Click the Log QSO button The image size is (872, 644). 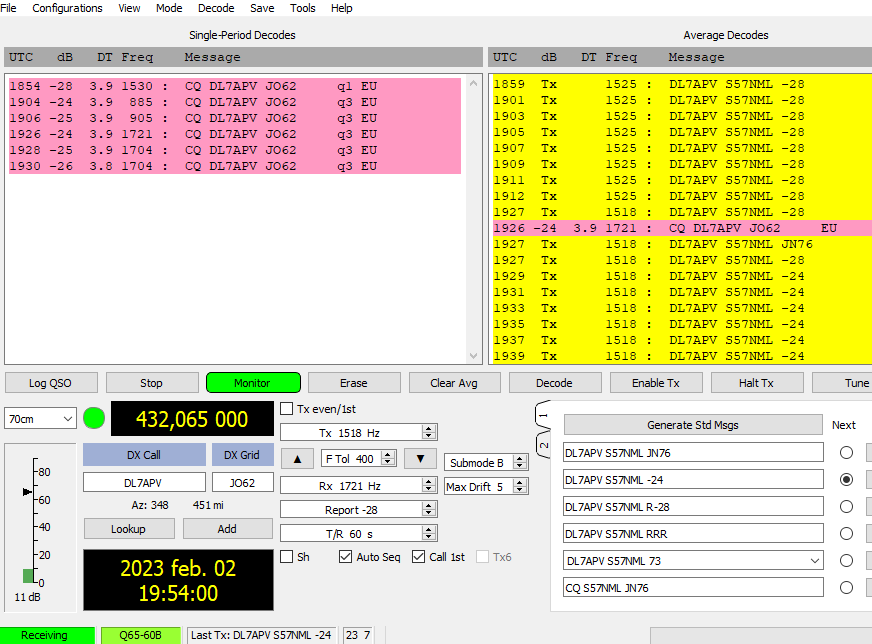point(51,383)
